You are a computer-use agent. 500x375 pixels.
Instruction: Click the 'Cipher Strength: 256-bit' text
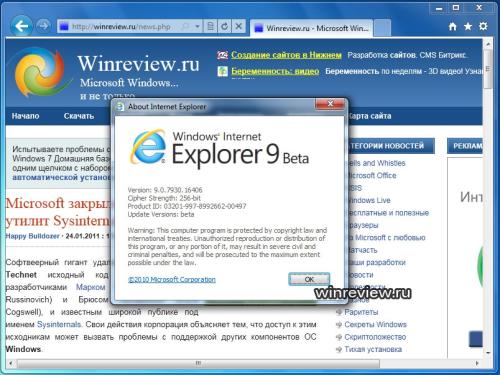point(164,198)
